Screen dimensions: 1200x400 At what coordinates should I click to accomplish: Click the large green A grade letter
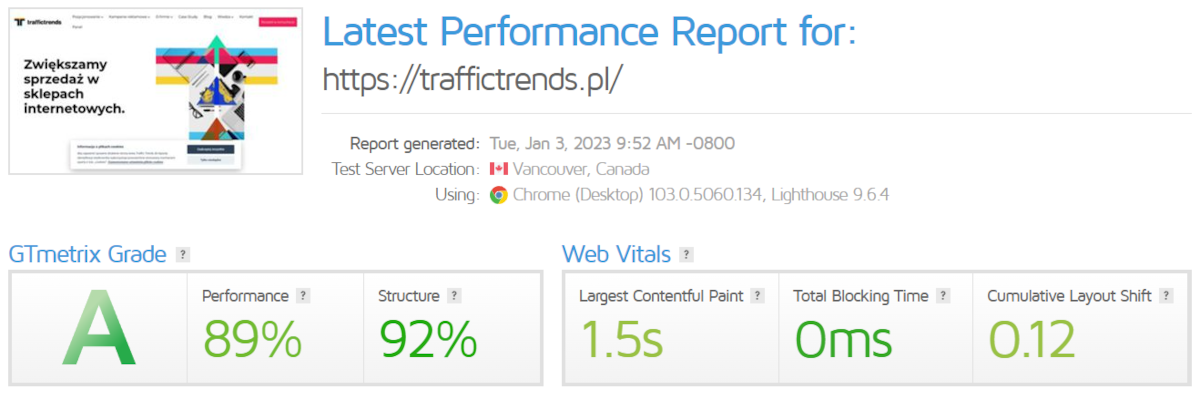coord(98,327)
